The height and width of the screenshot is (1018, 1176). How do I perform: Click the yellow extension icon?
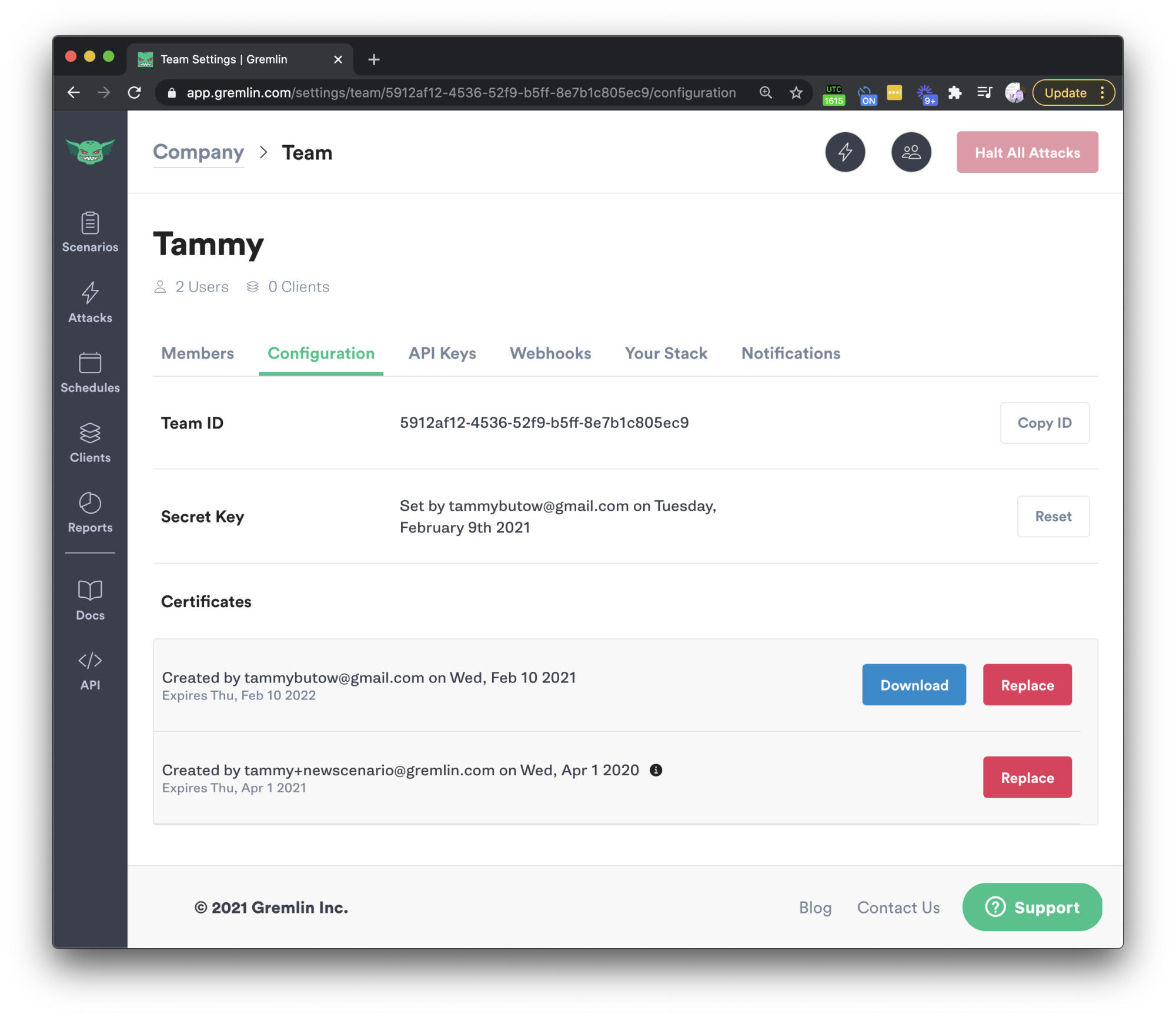(x=894, y=93)
